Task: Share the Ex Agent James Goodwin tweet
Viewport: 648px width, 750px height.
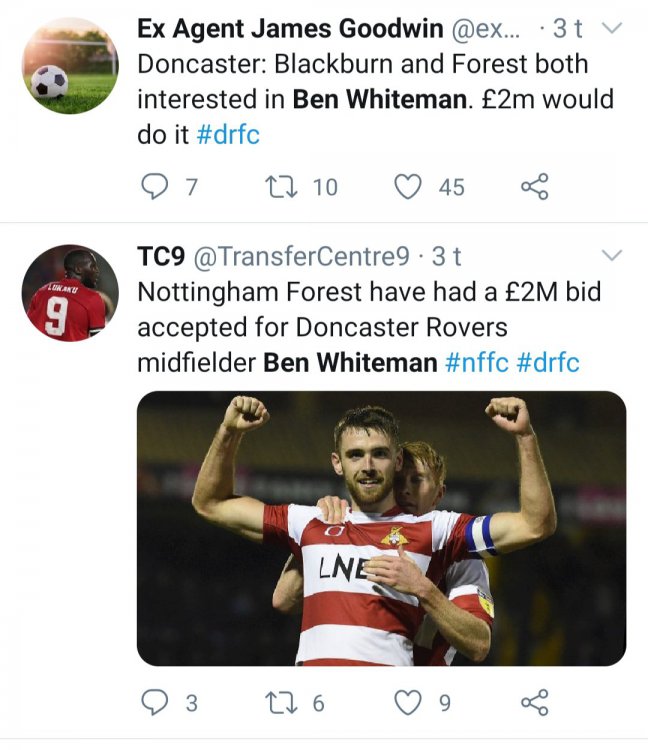Action: [534, 186]
